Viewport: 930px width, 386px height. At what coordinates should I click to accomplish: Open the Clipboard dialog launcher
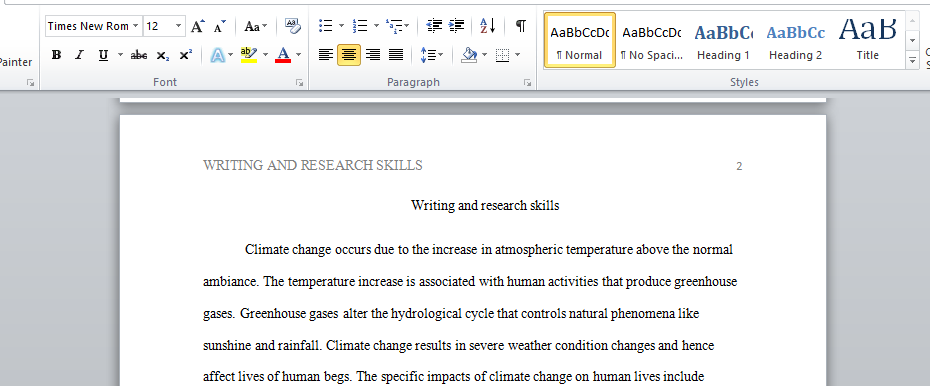click(30, 84)
